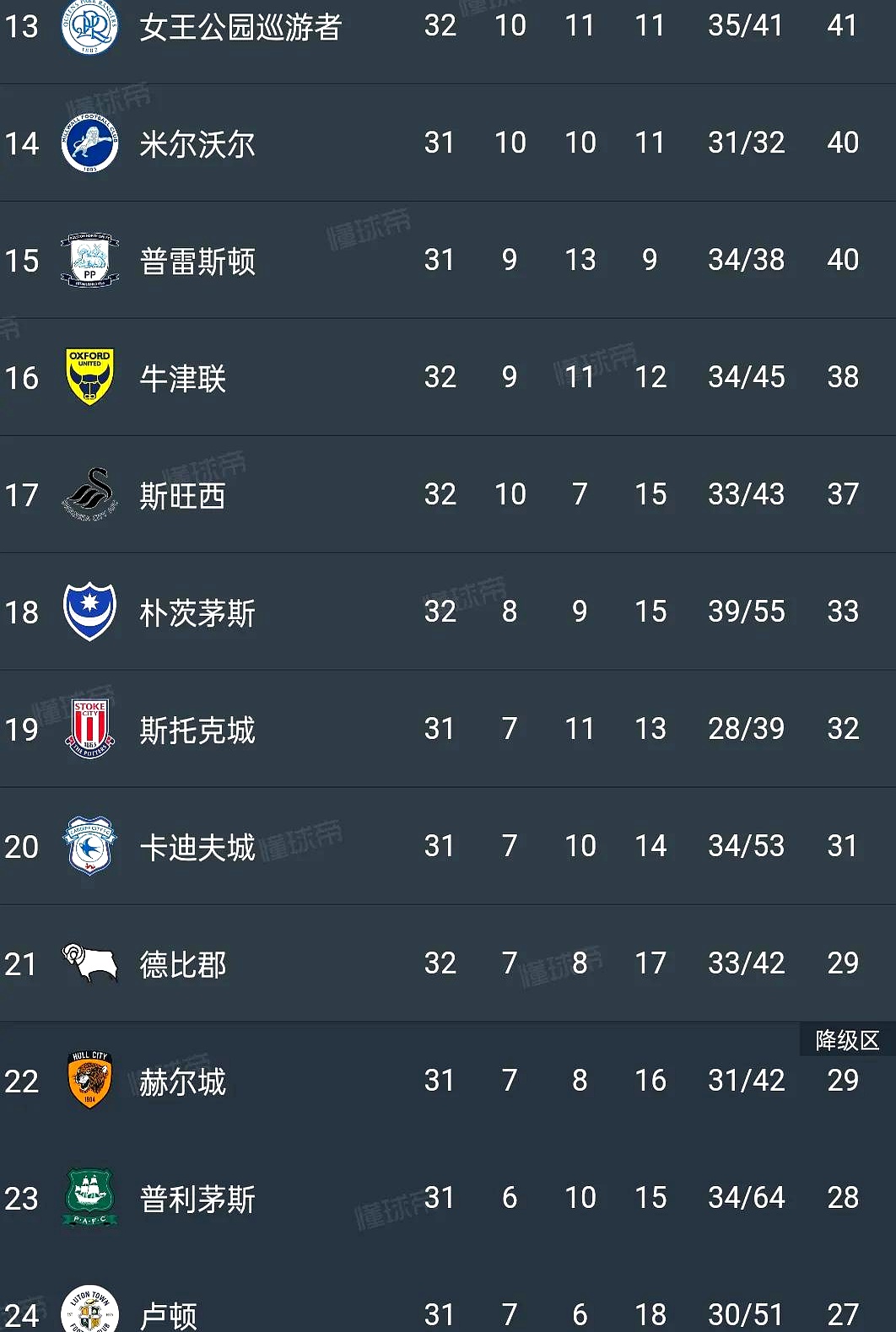This screenshot has height=1332, width=896.
Task: Open team page for 米尔沃尔
Action: click(197, 144)
